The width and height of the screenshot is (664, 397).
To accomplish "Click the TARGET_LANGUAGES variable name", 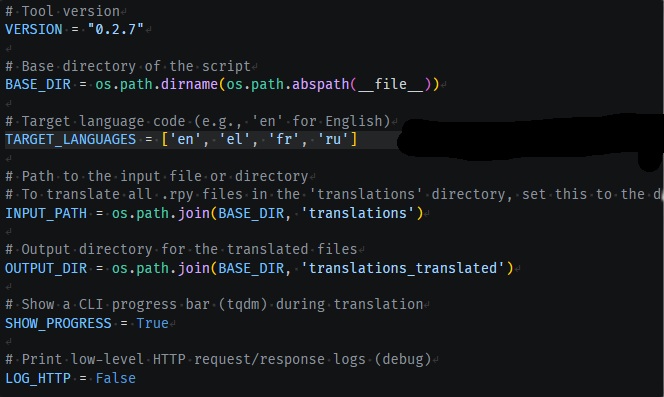I will click(x=71, y=139).
